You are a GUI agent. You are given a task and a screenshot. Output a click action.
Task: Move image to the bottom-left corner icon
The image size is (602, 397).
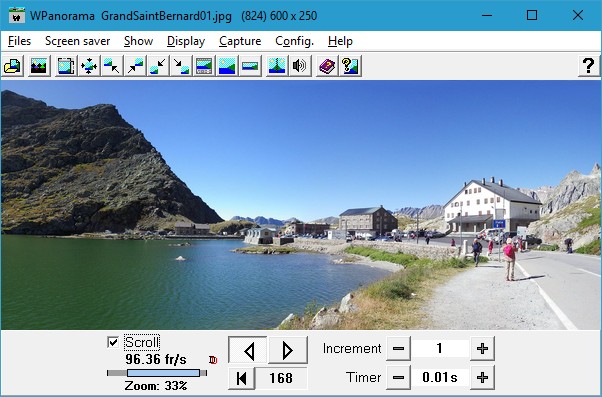(158, 66)
